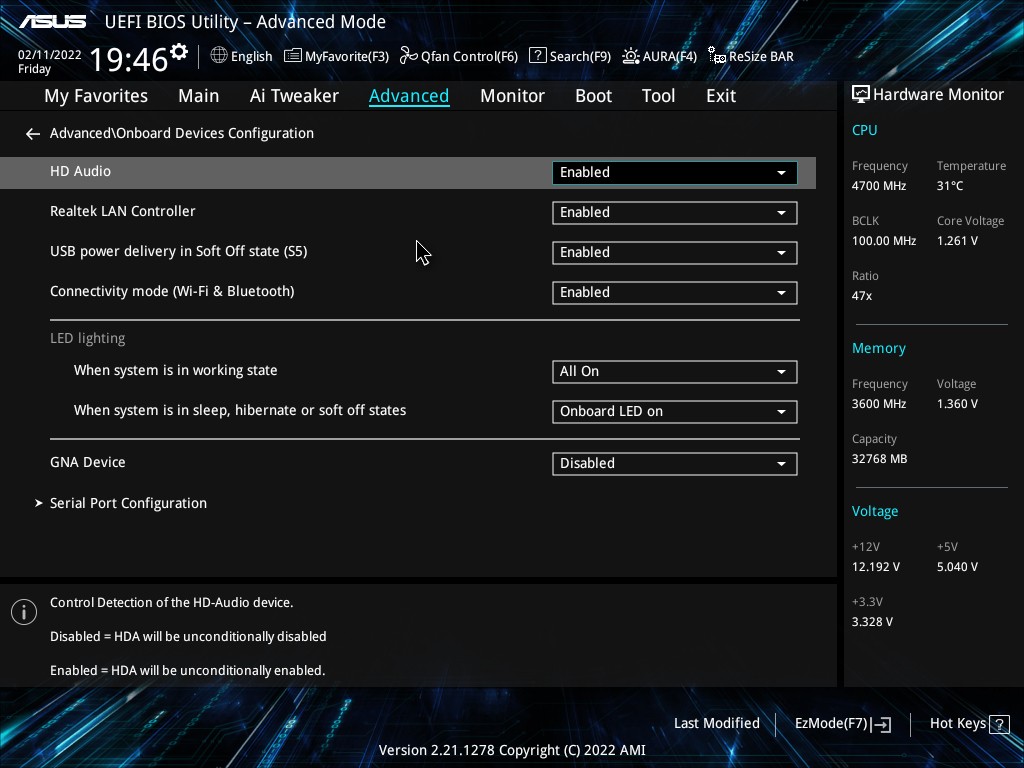The image size is (1024, 768).
Task: Change the GNA Device dropdown value
Action: click(674, 463)
